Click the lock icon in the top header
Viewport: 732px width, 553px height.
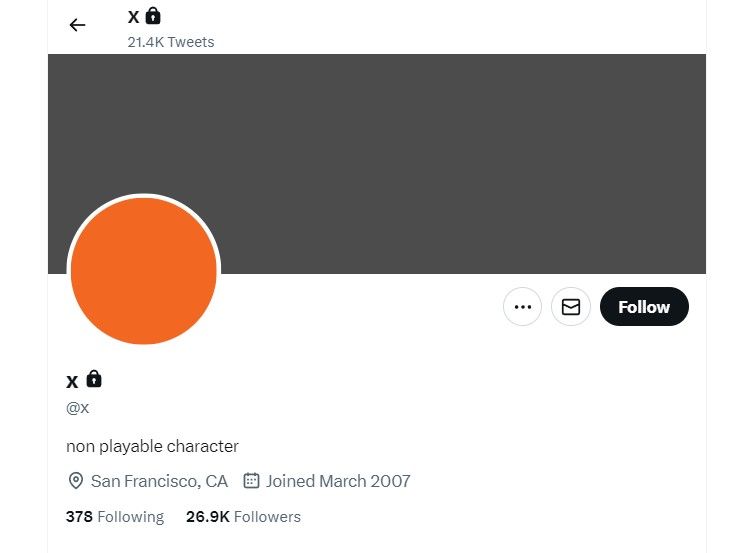coord(153,16)
